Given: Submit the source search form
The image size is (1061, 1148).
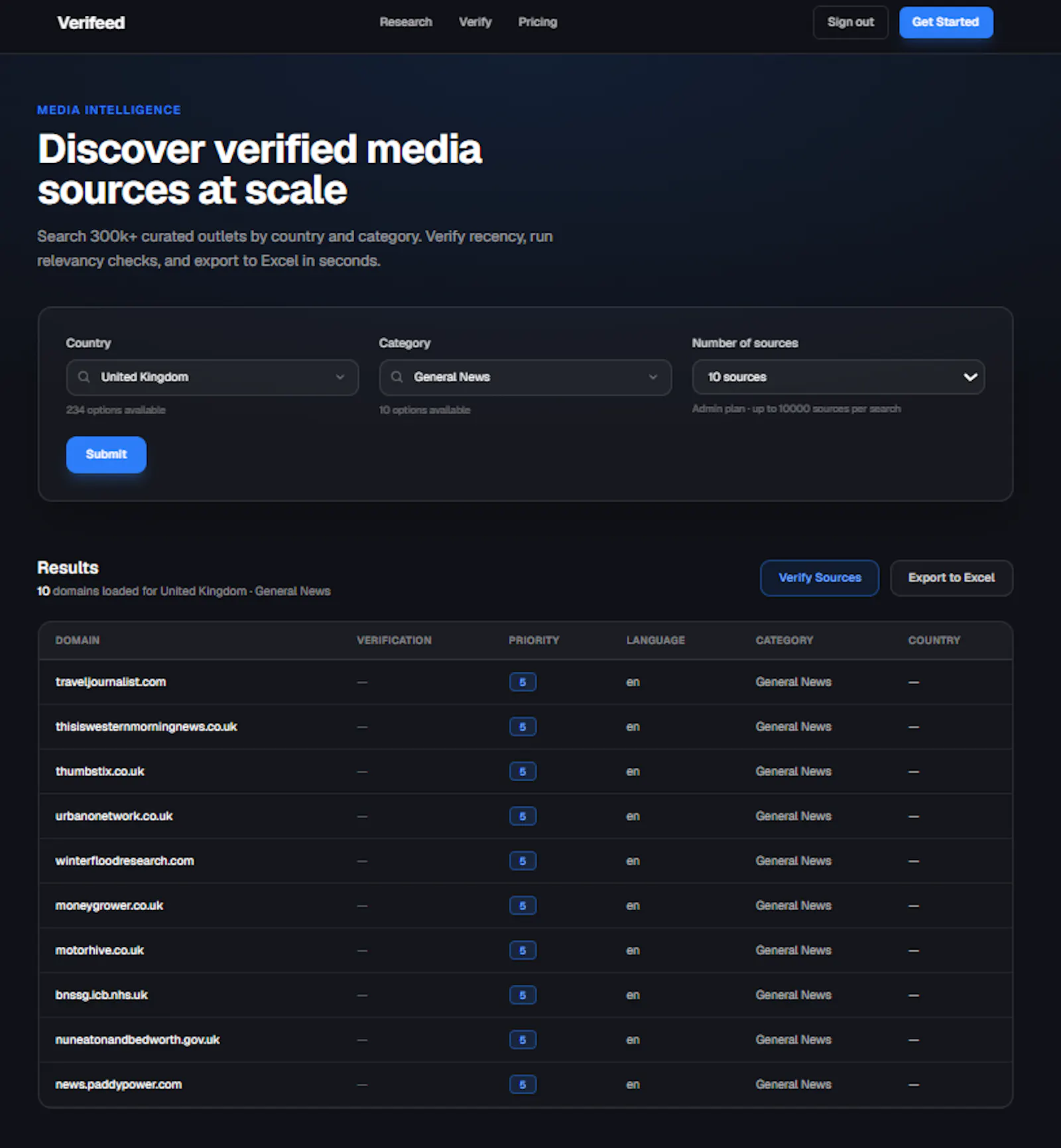Looking at the screenshot, I should [x=106, y=454].
